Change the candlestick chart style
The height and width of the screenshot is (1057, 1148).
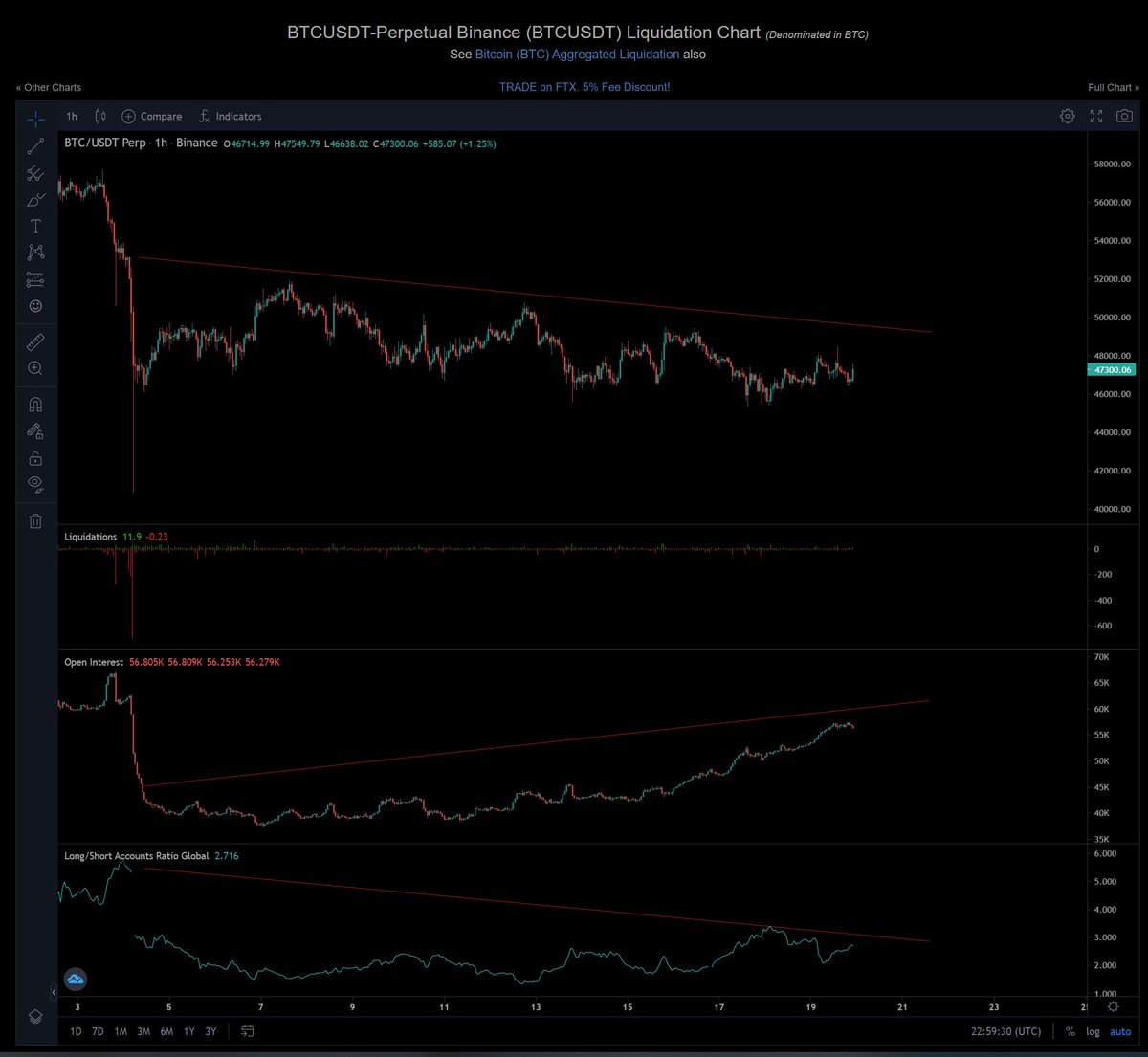(100, 116)
